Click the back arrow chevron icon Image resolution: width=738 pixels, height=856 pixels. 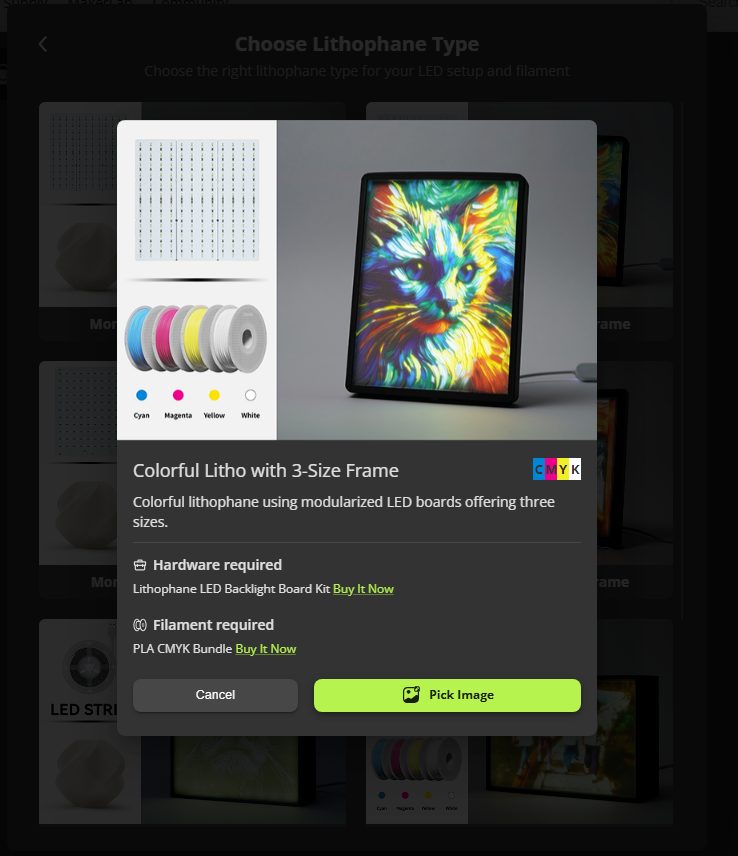click(x=43, y=44)
